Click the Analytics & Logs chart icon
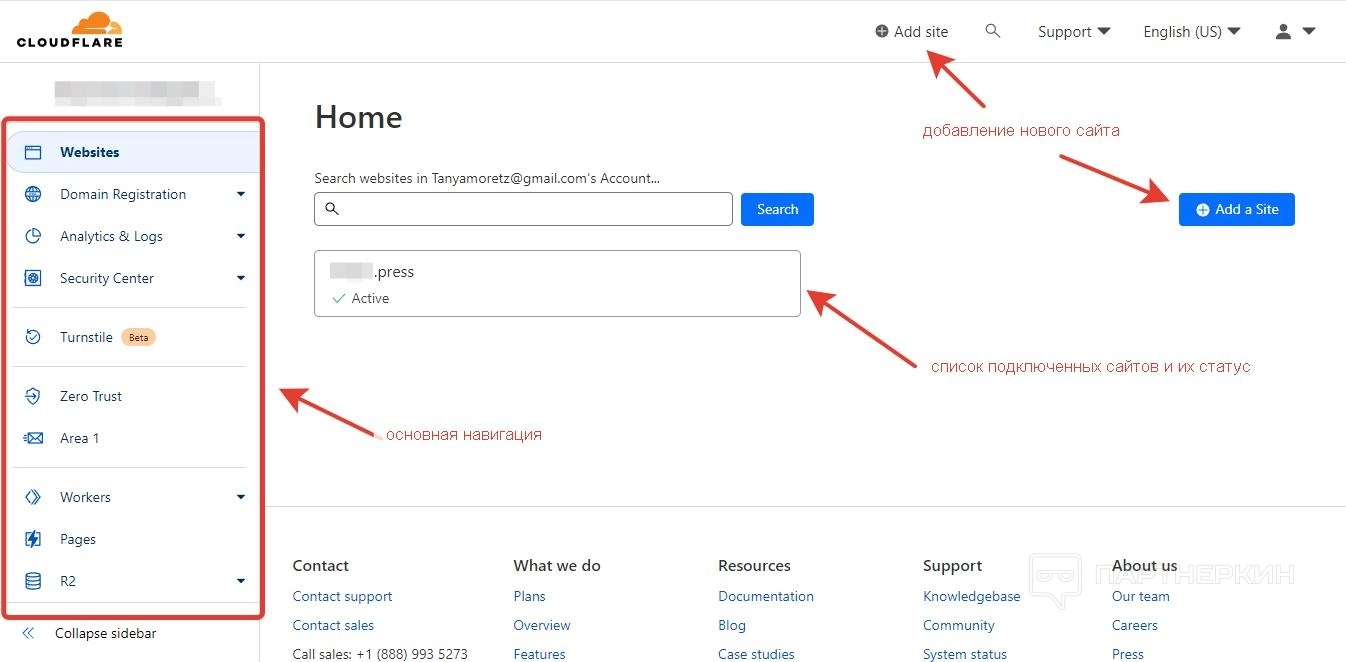Image resolution: width=1346 pixels, height=662 pixels. click(x=33, y=236)
